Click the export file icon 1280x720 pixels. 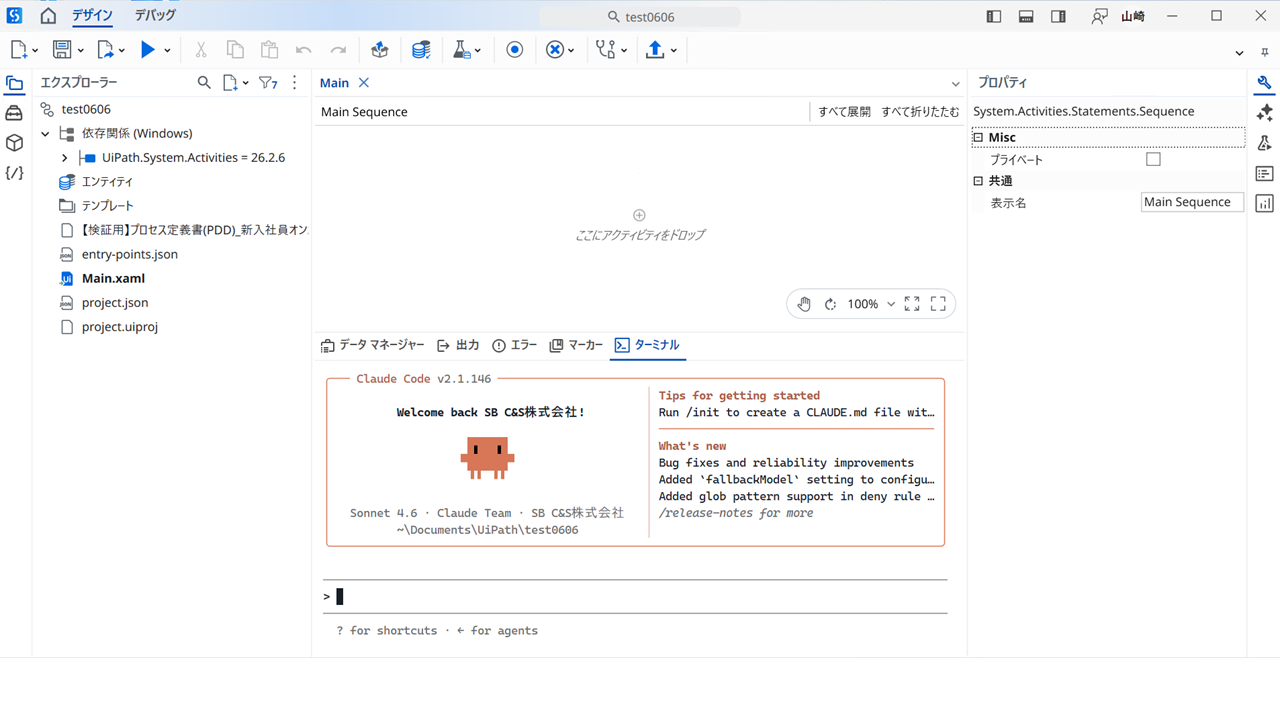click(x=106, y=50)
